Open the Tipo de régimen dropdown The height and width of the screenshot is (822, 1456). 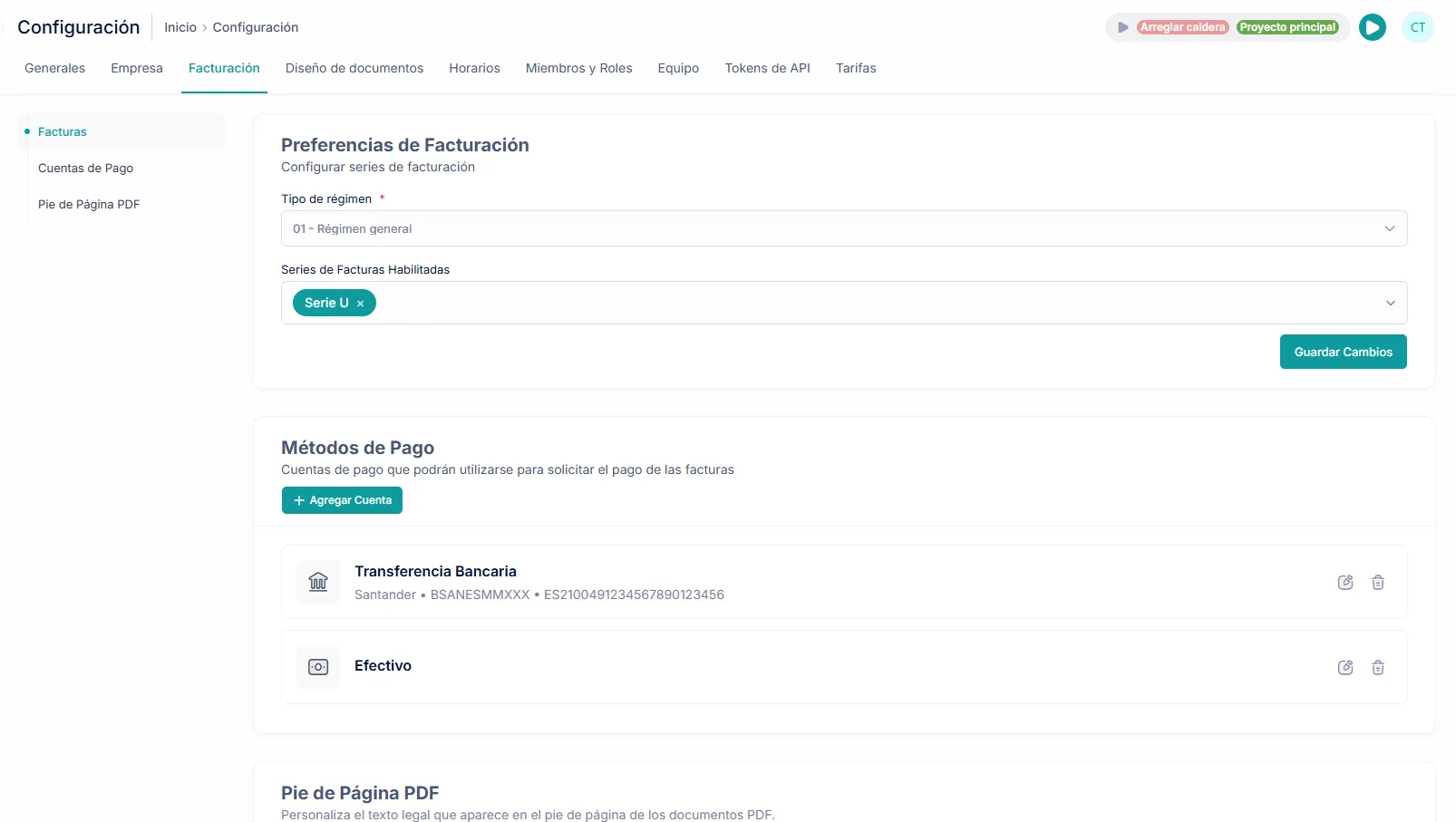click(844, 228)
